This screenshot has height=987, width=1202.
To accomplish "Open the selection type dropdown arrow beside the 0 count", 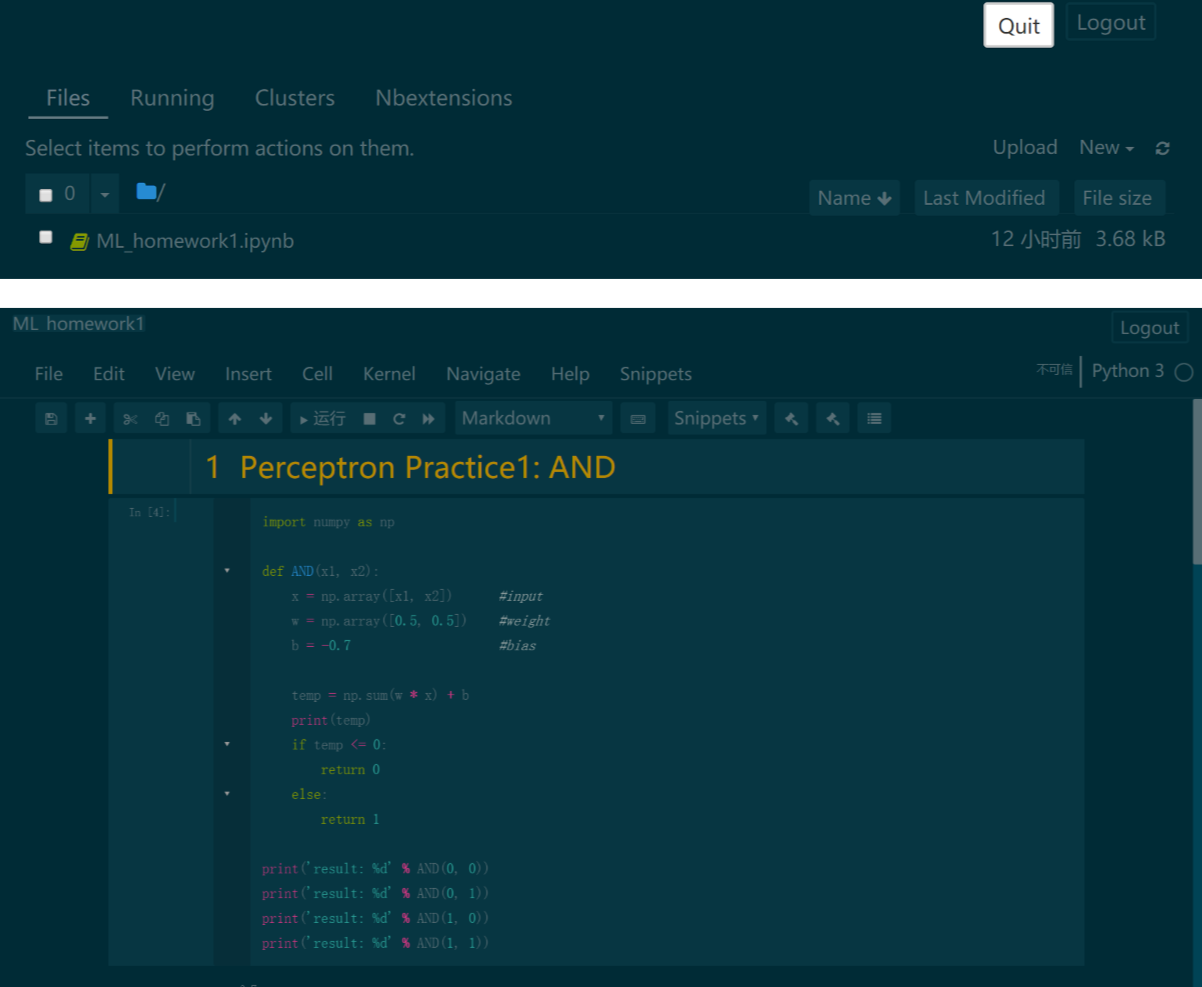I will click(105, 194).
